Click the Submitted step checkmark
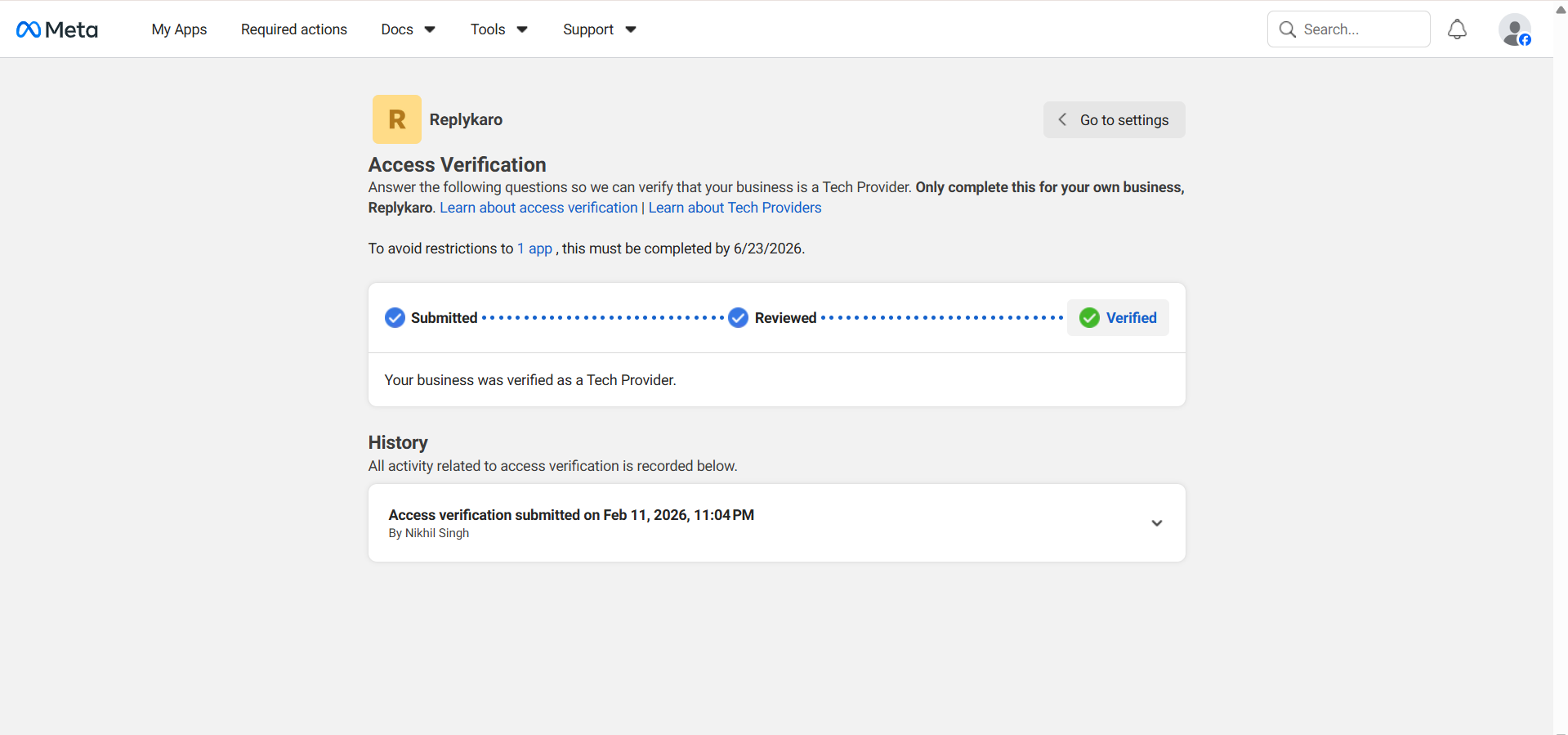The height and width of the screenshot is (735, 1568). coord(395,318)
